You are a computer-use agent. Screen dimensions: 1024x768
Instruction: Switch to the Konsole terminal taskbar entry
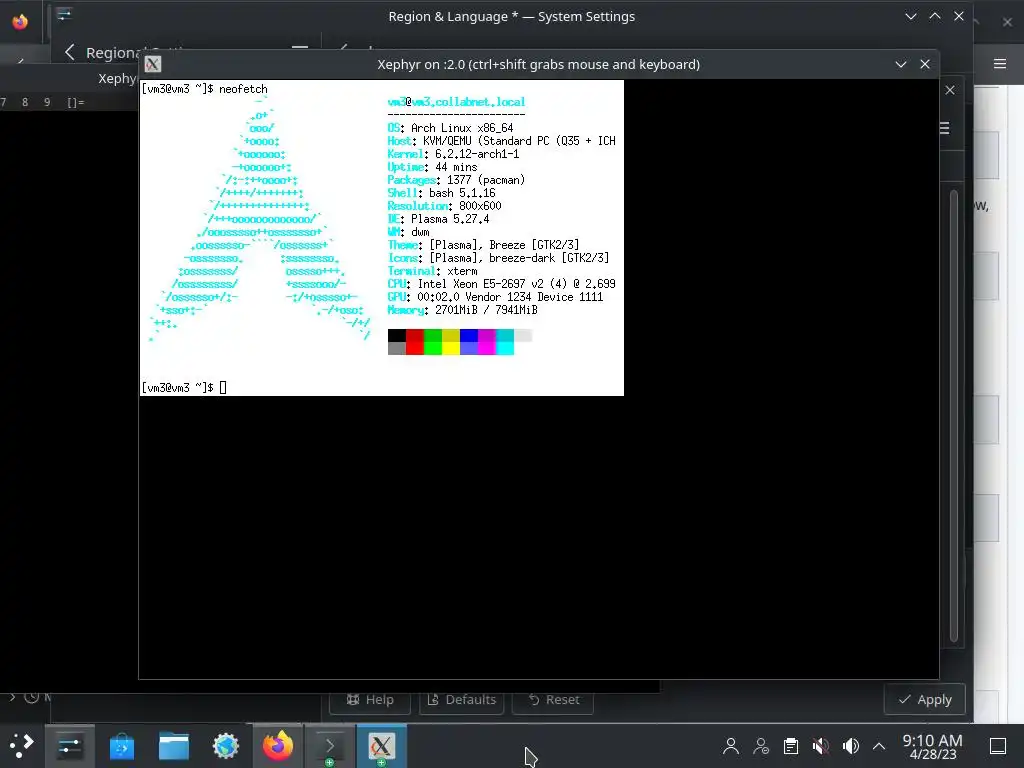[x=330, y=746]
